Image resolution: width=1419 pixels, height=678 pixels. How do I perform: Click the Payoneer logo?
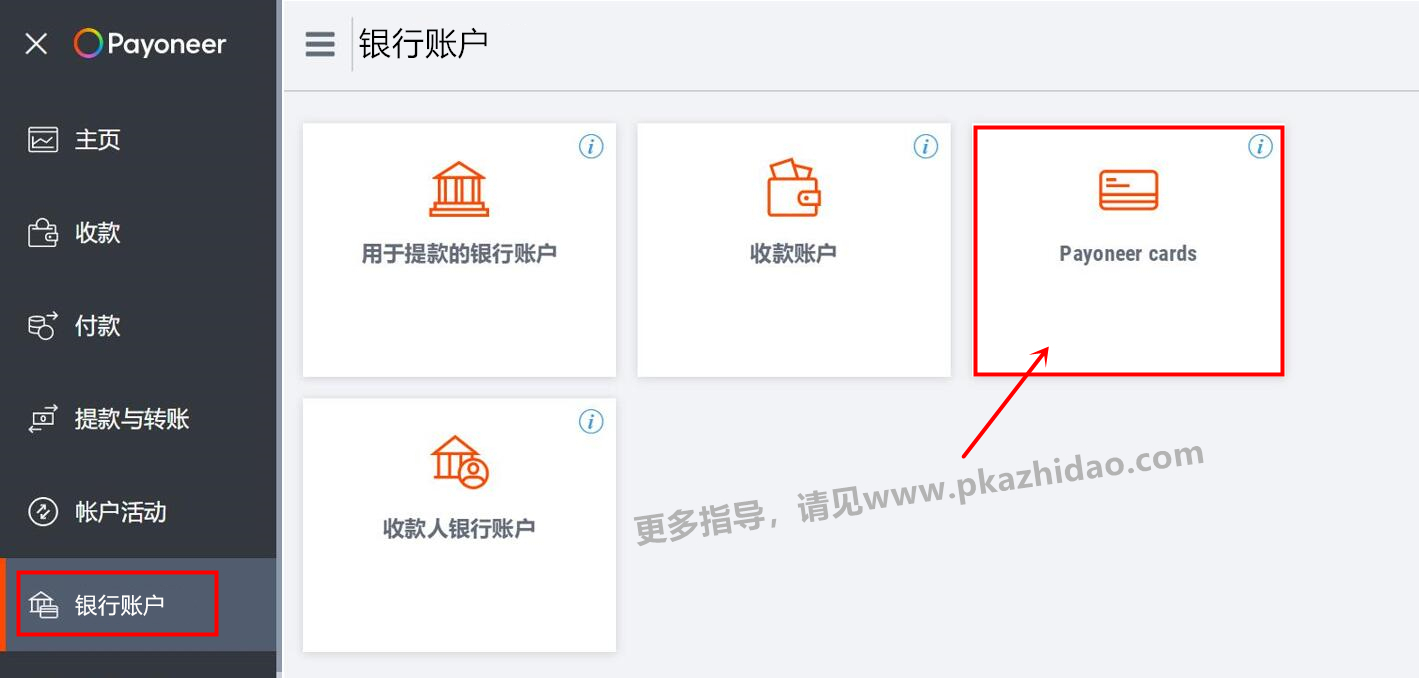(150, 44)
